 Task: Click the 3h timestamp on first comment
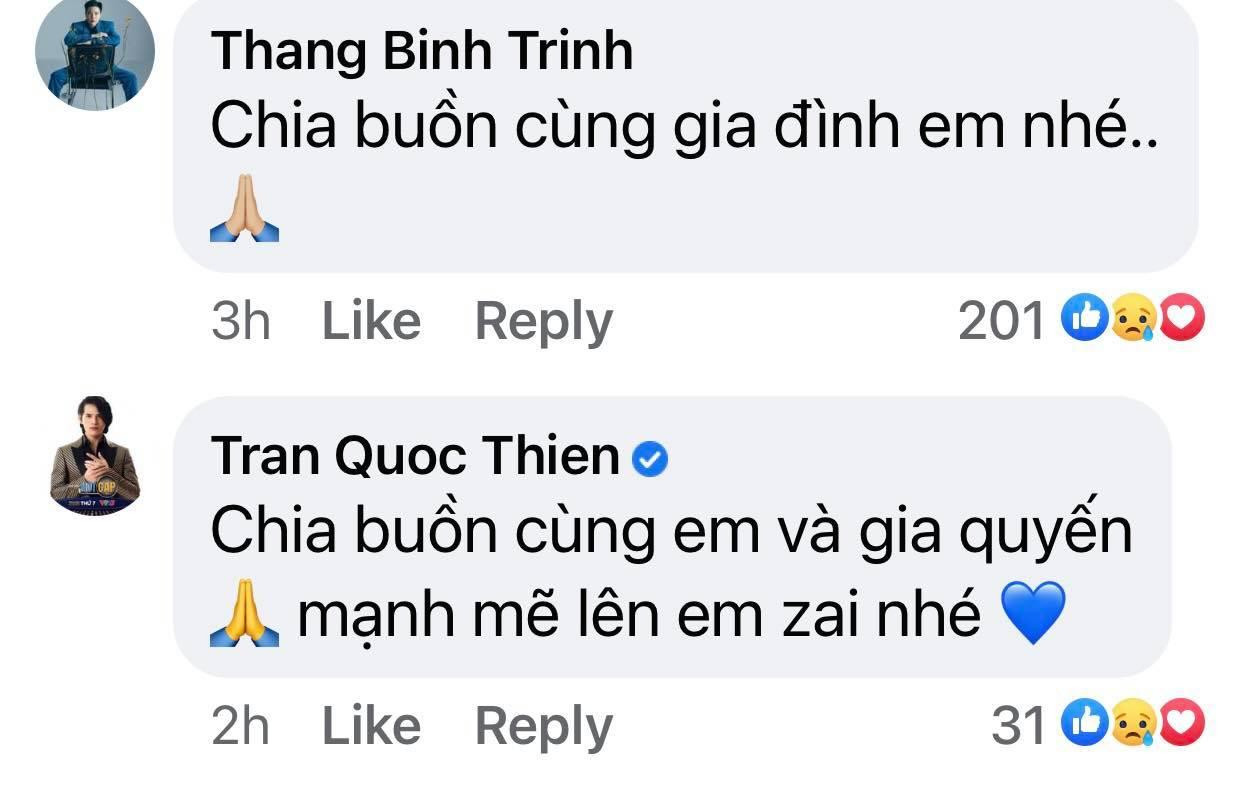click(x=240, y=322)
